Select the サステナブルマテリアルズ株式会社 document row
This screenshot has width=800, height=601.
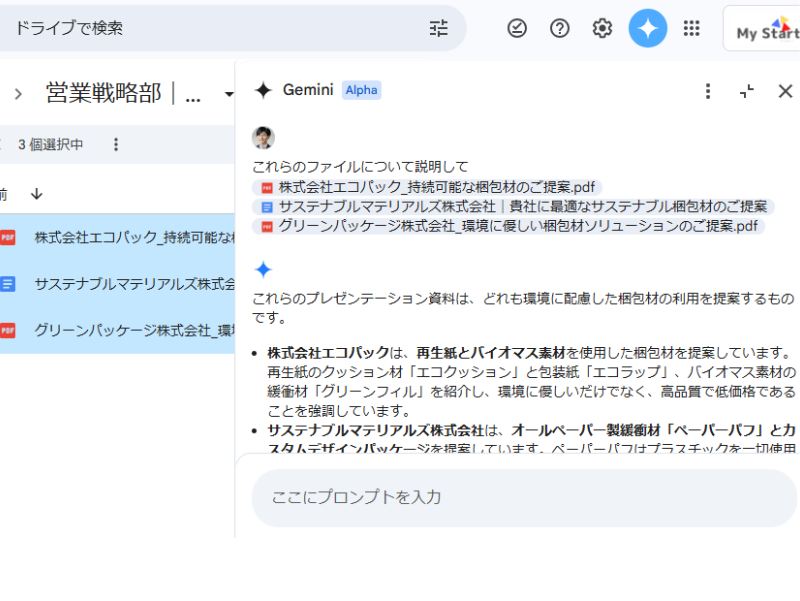click(117, 284)
